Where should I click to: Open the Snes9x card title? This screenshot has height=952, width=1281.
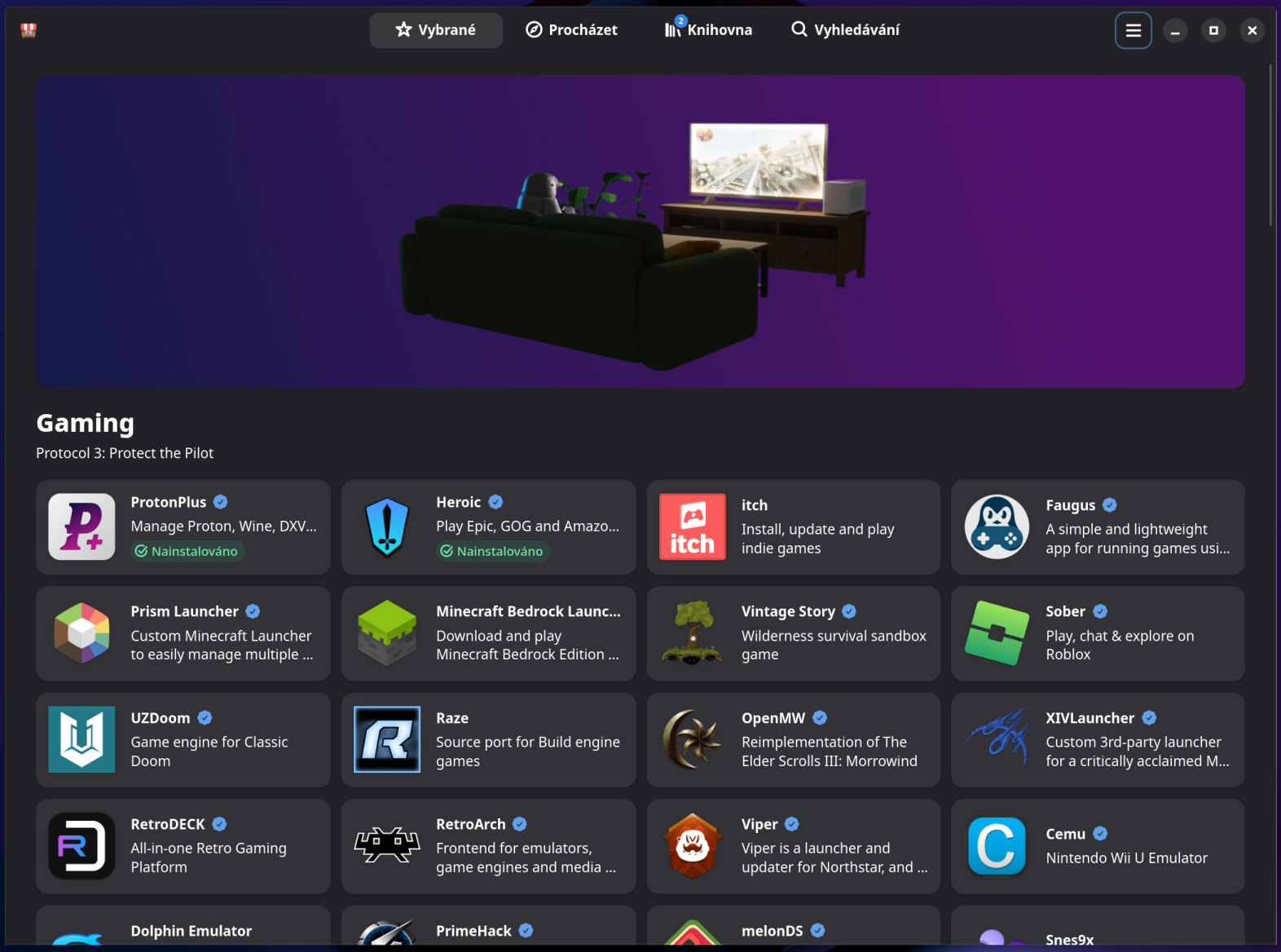pos(1069,940)
